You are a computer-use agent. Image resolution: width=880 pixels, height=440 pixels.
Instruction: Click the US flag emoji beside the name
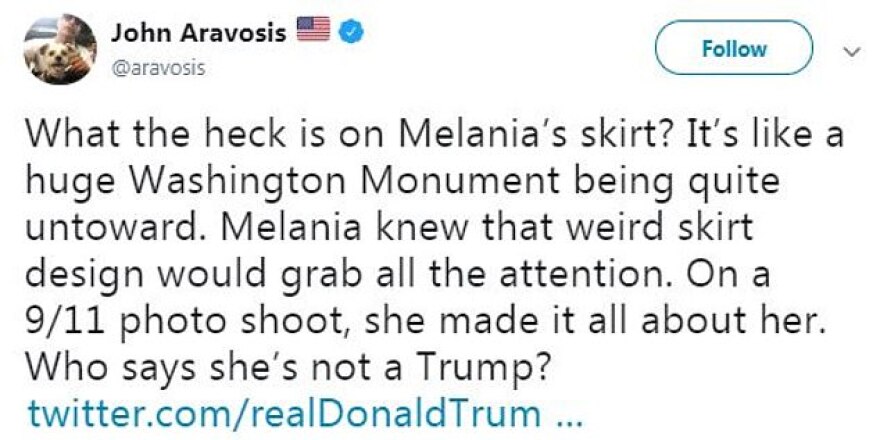click(x=313, y=31)
